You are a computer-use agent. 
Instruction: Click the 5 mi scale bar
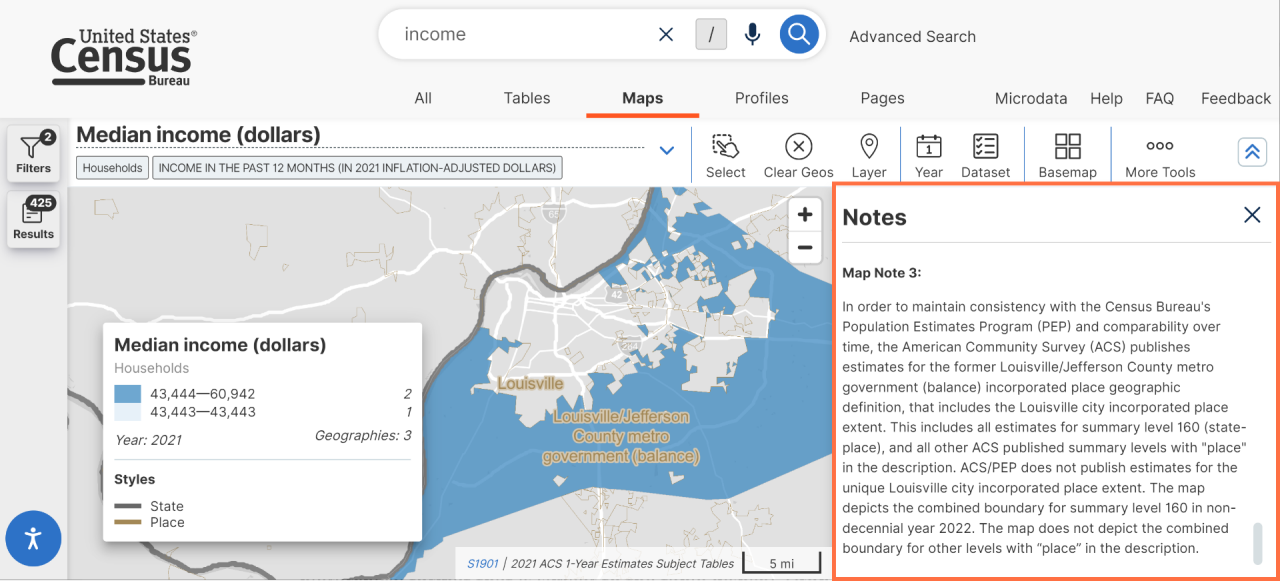point(781,564)
